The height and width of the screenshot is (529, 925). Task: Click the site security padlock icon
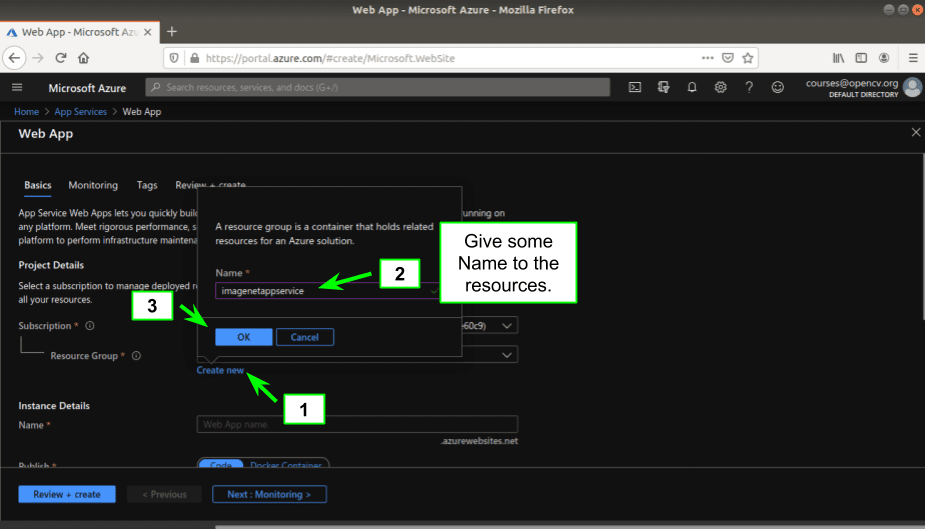(195, 58)
